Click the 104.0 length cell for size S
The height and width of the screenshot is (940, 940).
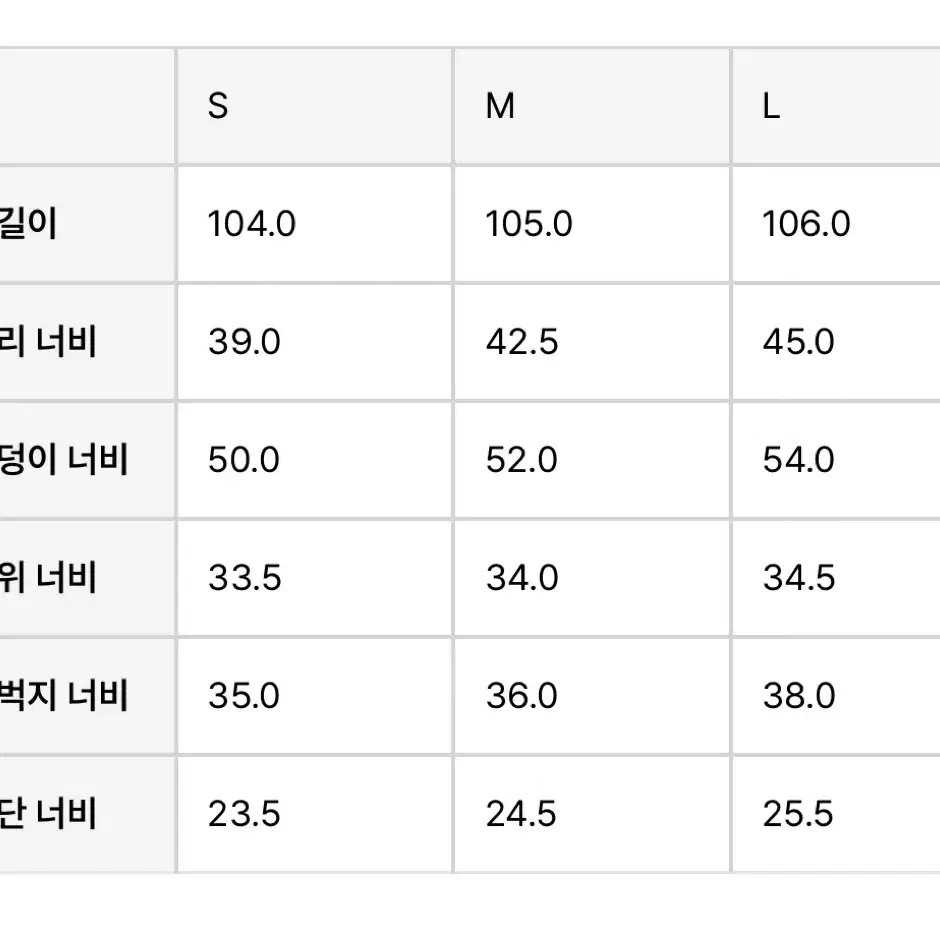click(314, 224)
